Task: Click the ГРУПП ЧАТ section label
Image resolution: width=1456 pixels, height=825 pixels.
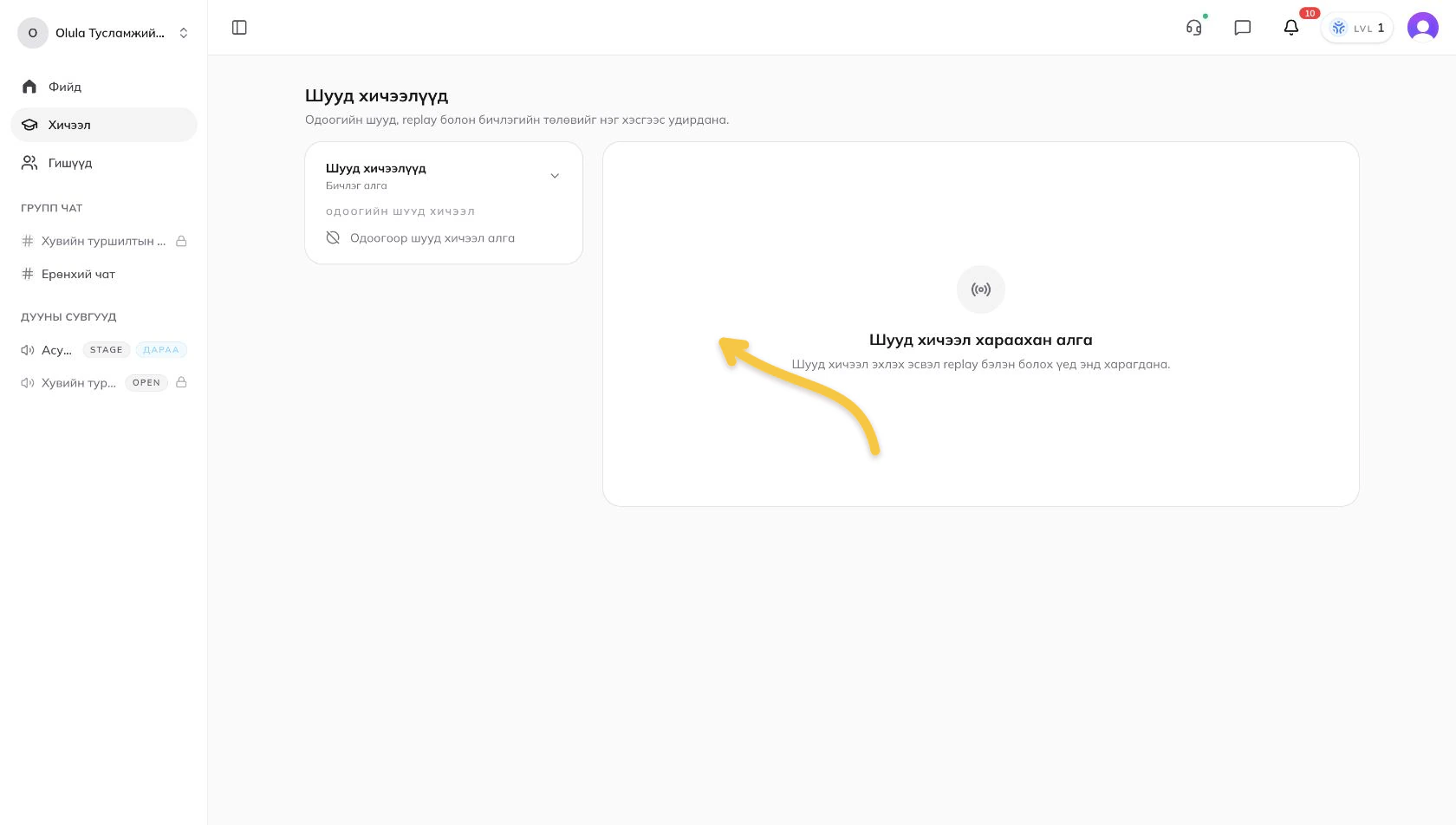Action: click(52, 208)
